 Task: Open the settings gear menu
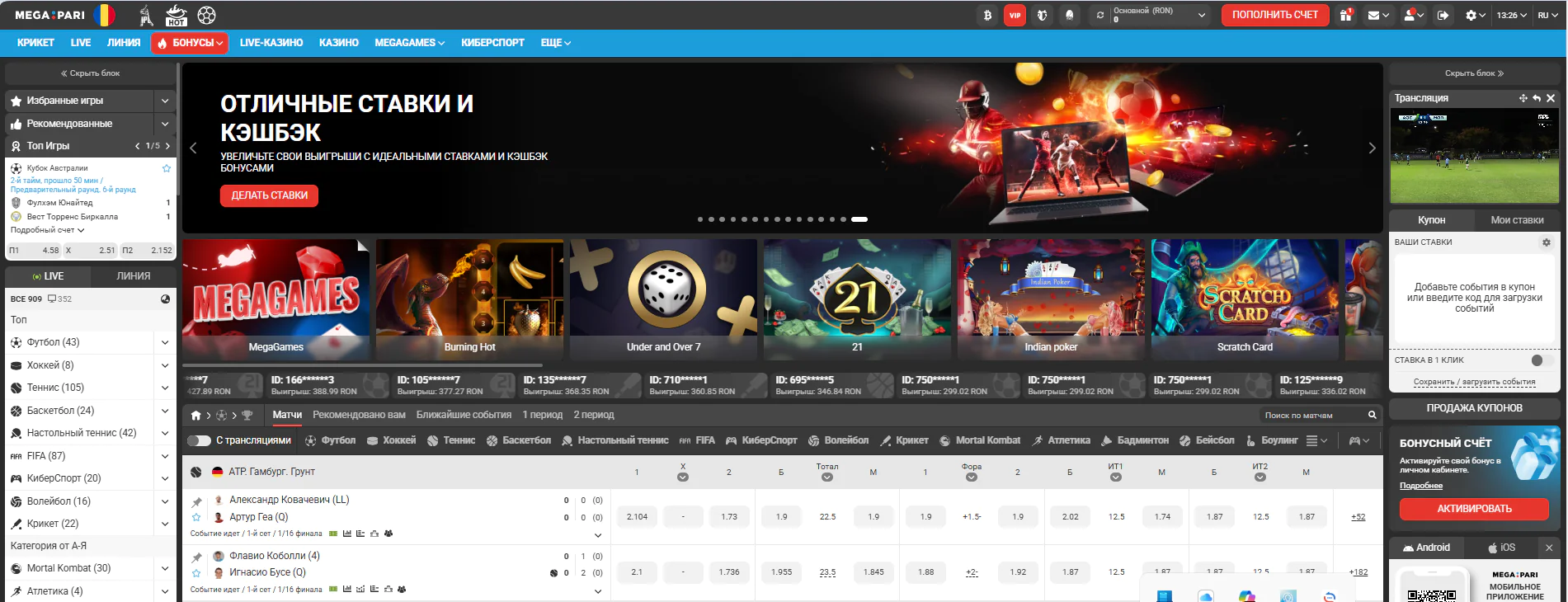(x=1475, y=15)
